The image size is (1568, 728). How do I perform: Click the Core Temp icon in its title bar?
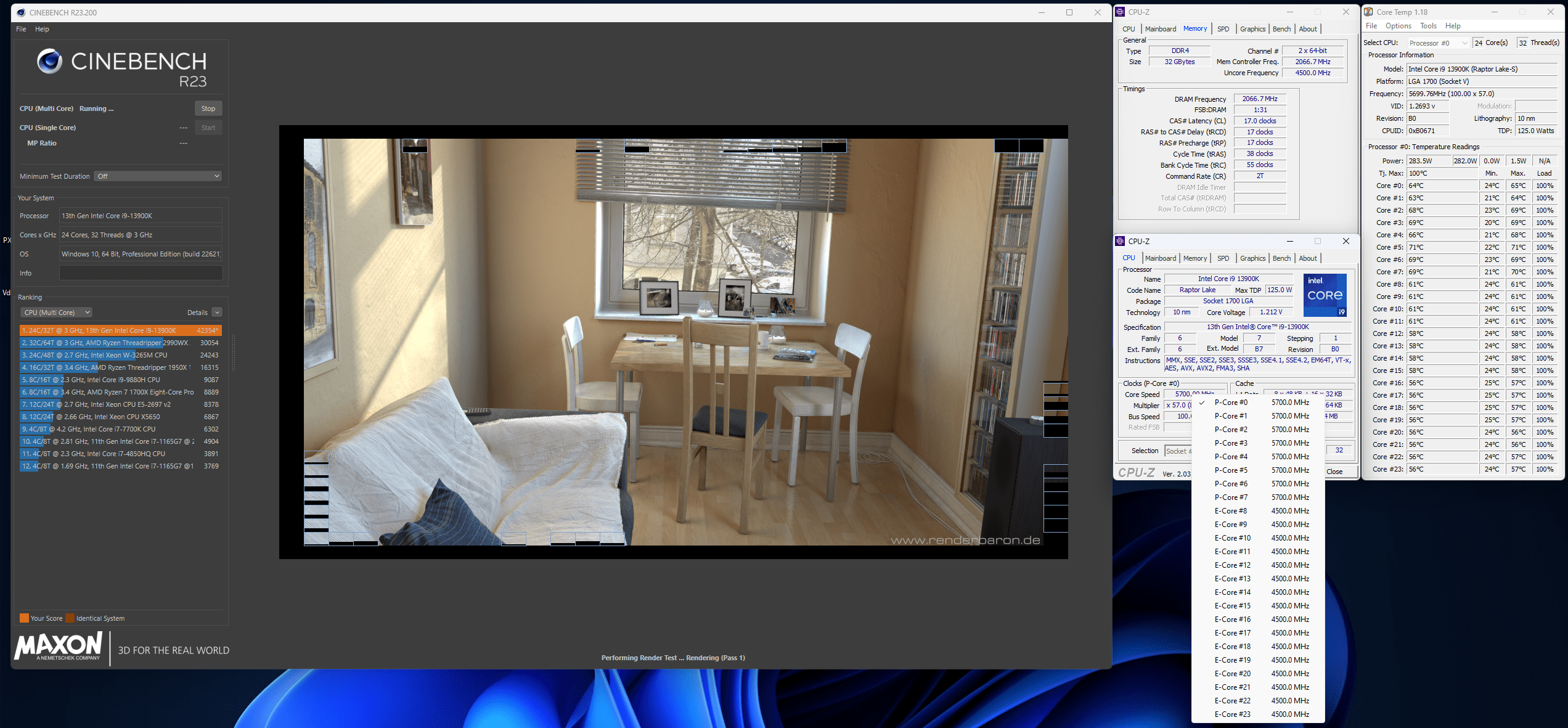[1368, 12]
